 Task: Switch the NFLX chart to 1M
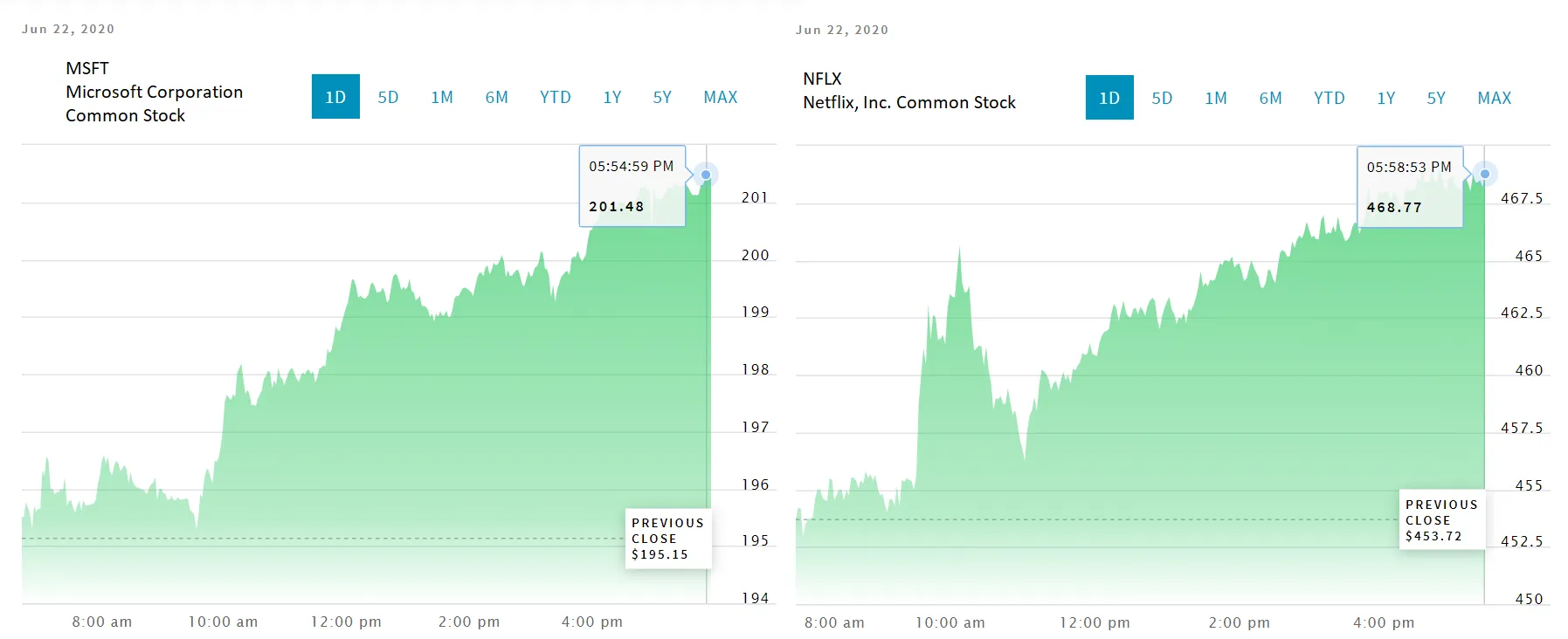pyautogui.click(x=1216, y=98)
